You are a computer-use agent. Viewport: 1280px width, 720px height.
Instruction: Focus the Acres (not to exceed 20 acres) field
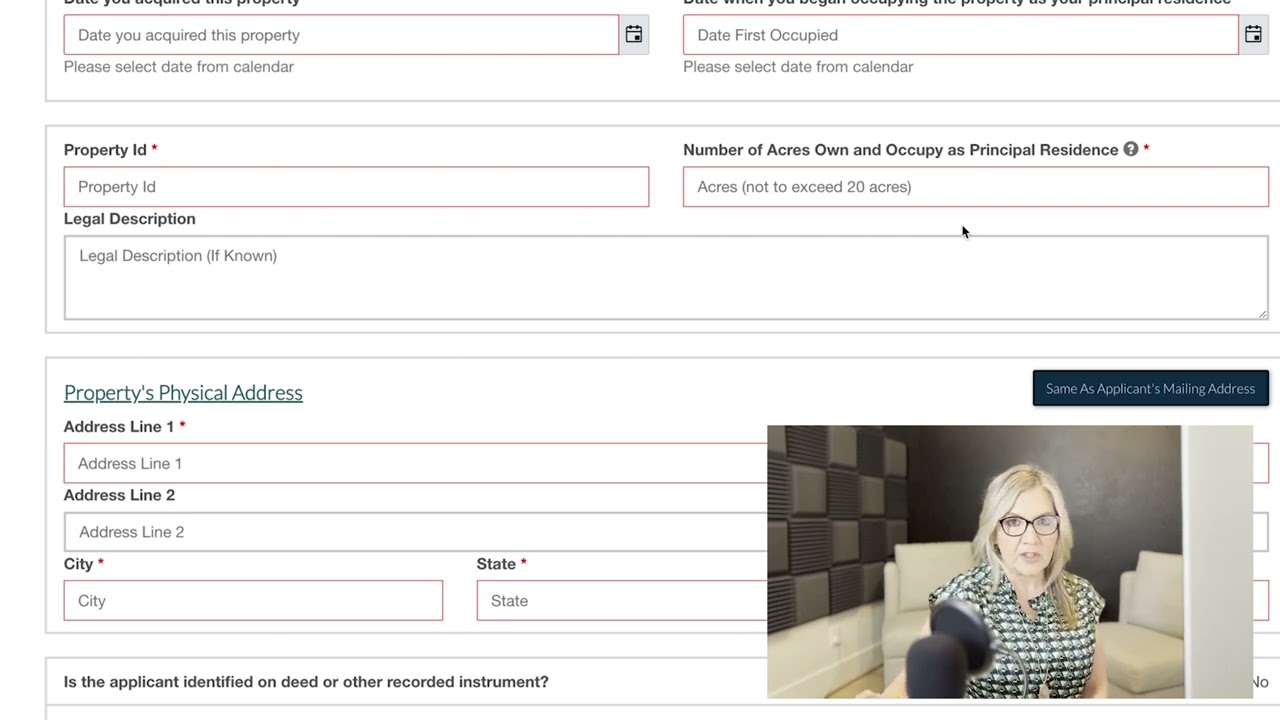point(976,187)
